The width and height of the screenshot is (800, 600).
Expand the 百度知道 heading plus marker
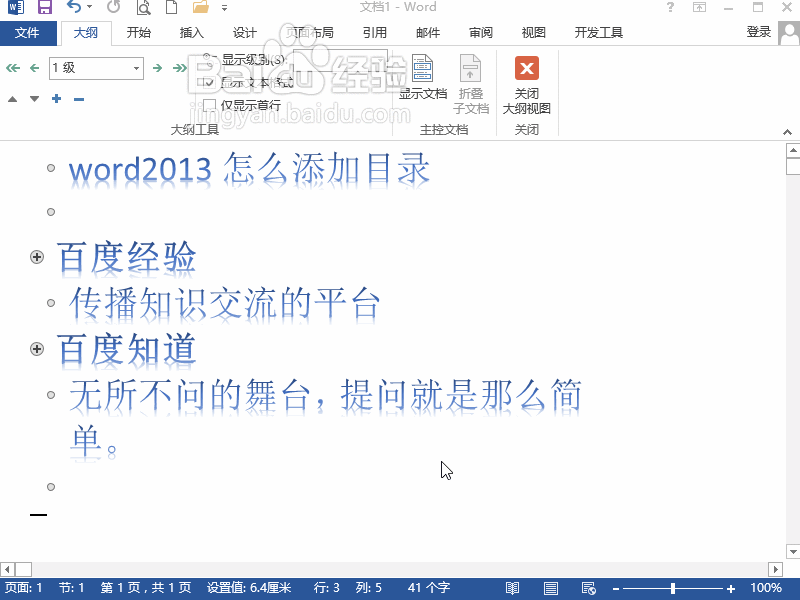pyautogui.click(x=37, y=349)
